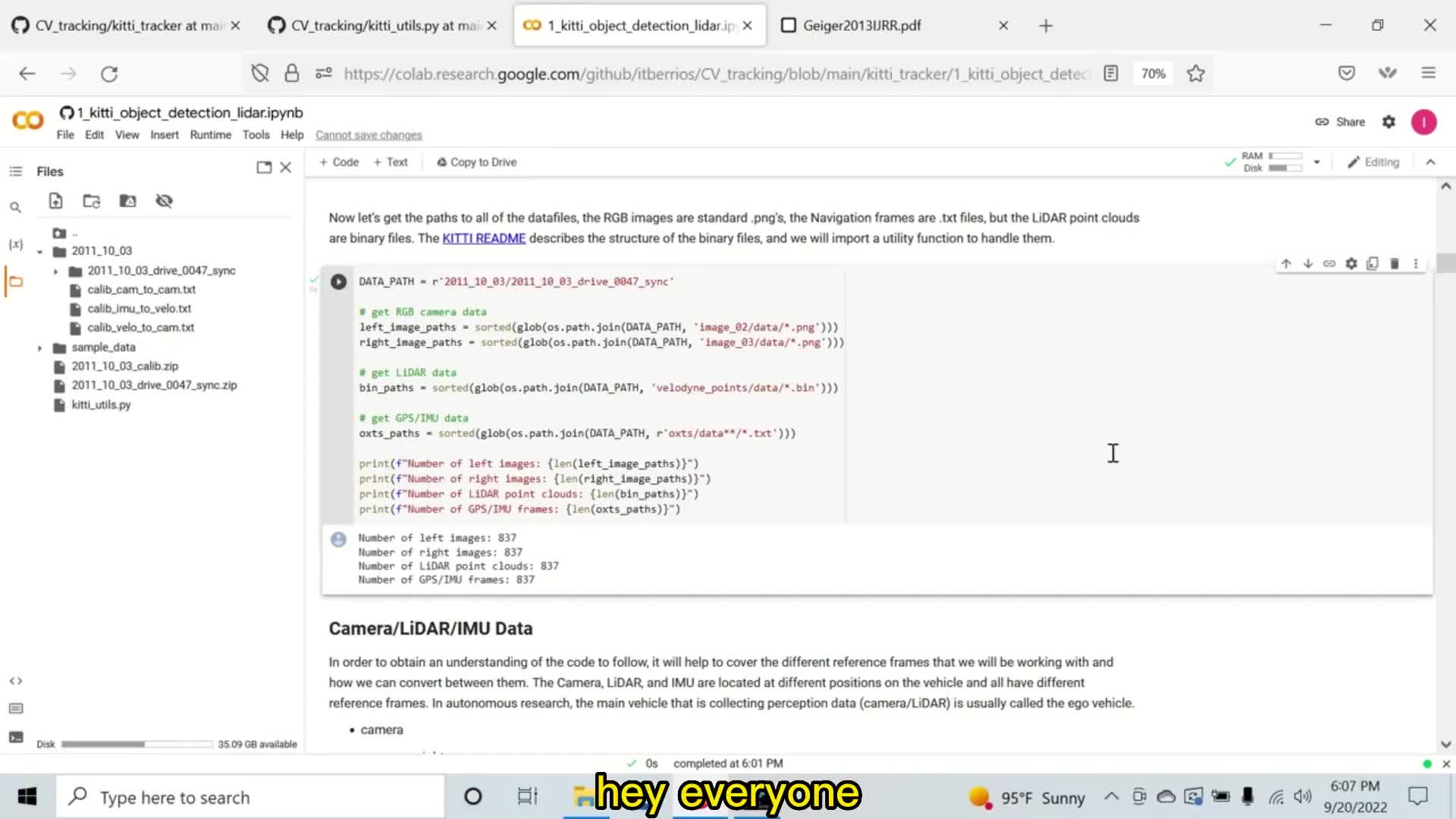Open the View menu
This screenshot has width=1456, height=819.
[127, 135]
